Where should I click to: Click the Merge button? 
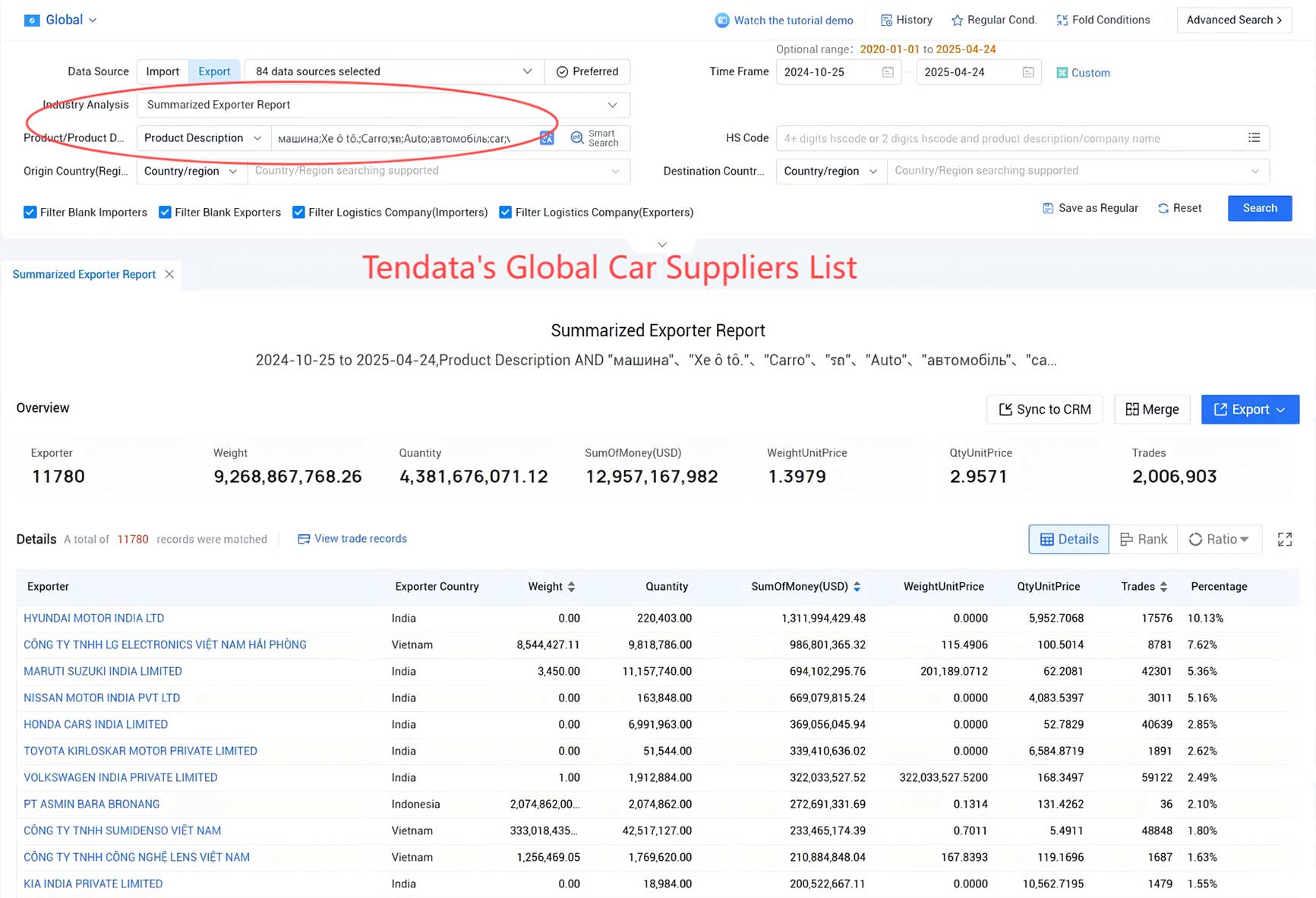[1152, 409]
